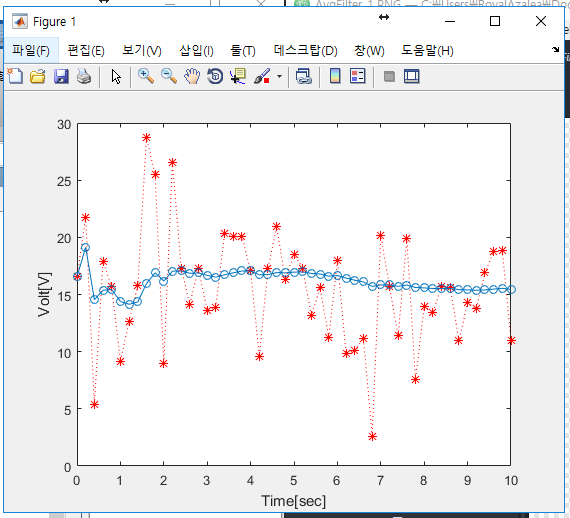Viewport: 570px width, 518px height.
Task: Print the figure using the printer icon
Action: point(84,76)
